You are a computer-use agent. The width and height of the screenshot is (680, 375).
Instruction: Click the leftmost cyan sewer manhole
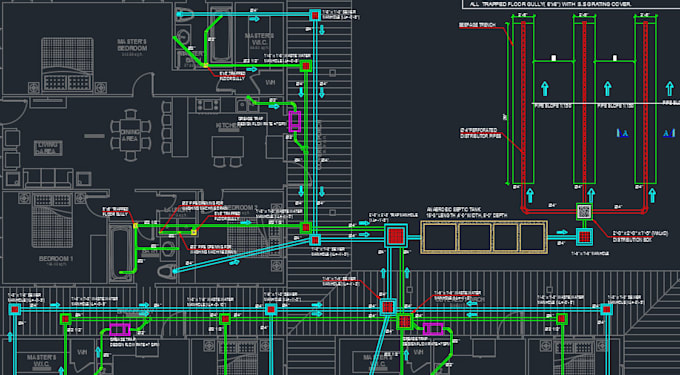[x=15, y=309]
